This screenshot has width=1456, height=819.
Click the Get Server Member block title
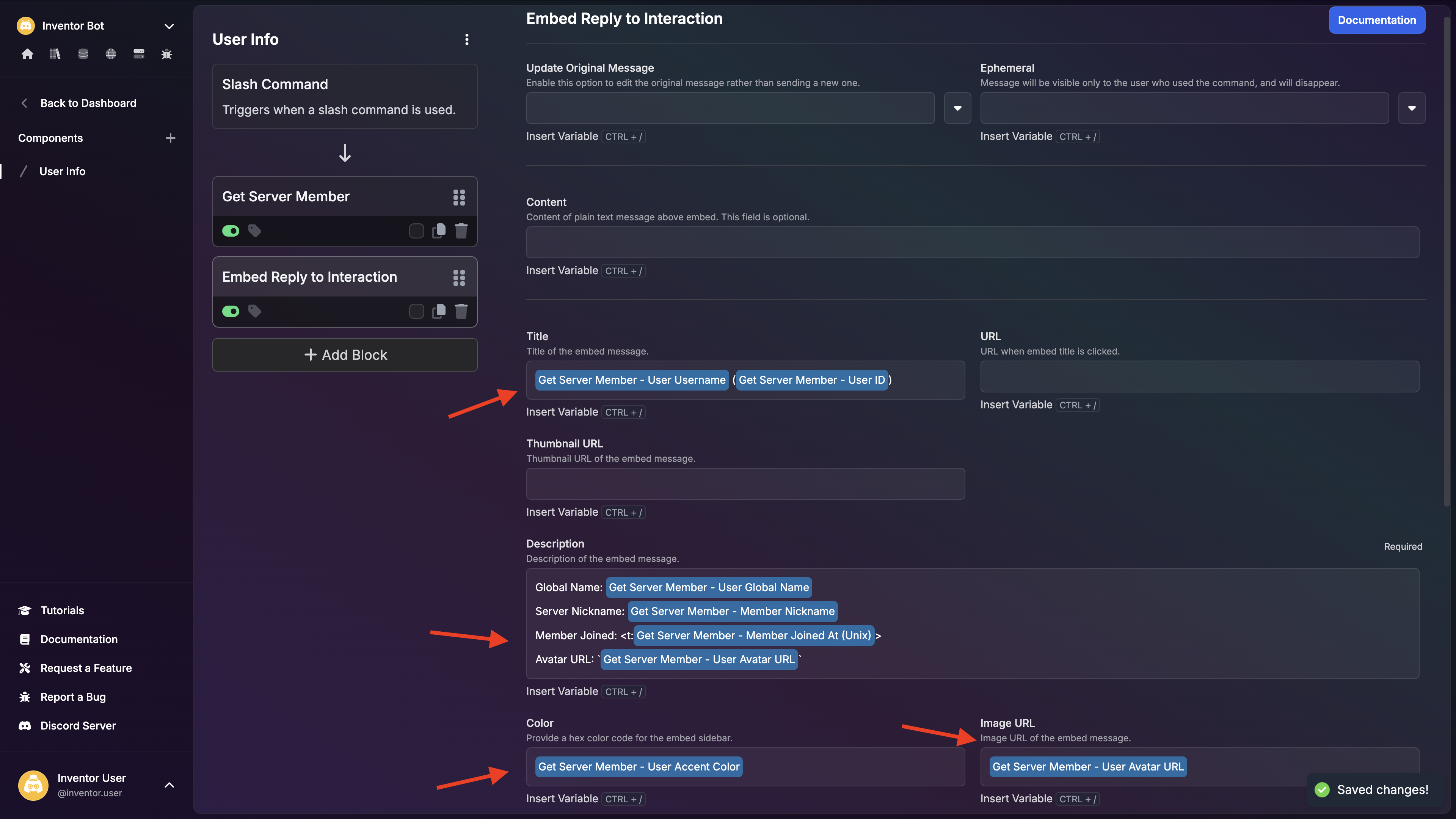pos(286,196)
